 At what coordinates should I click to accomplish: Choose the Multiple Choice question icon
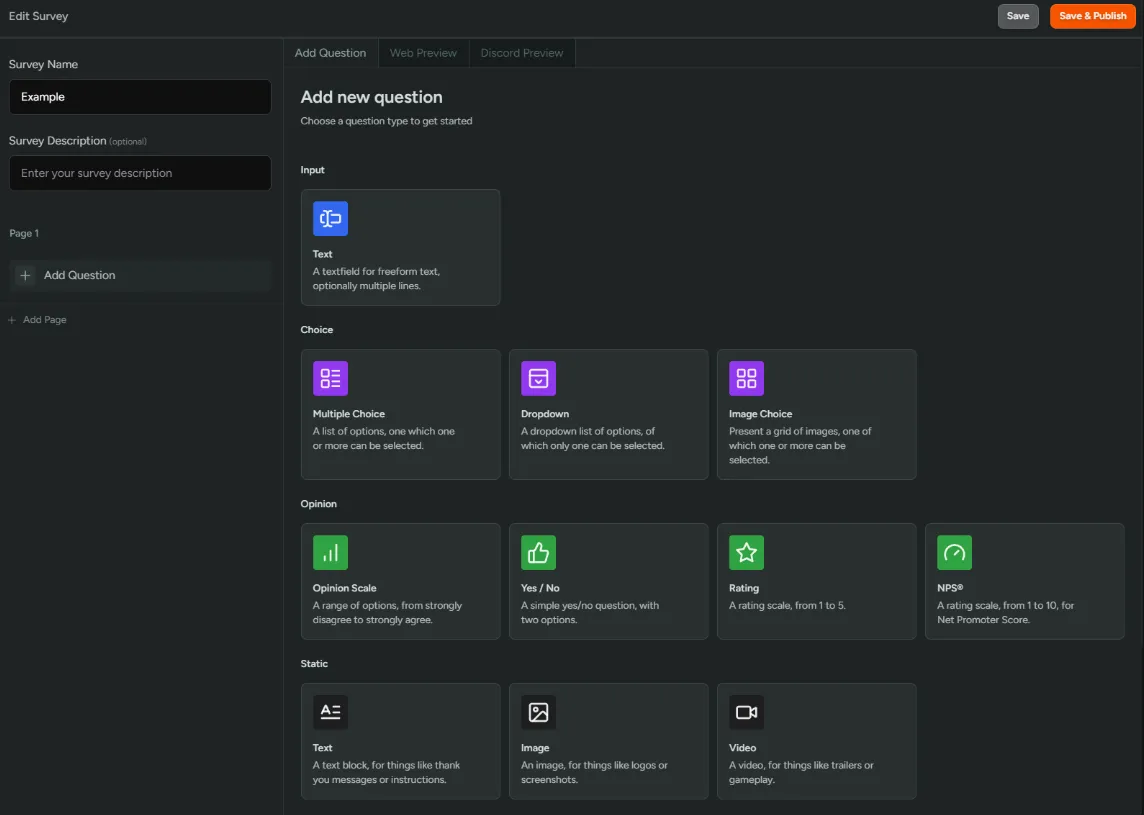[330, 378]
